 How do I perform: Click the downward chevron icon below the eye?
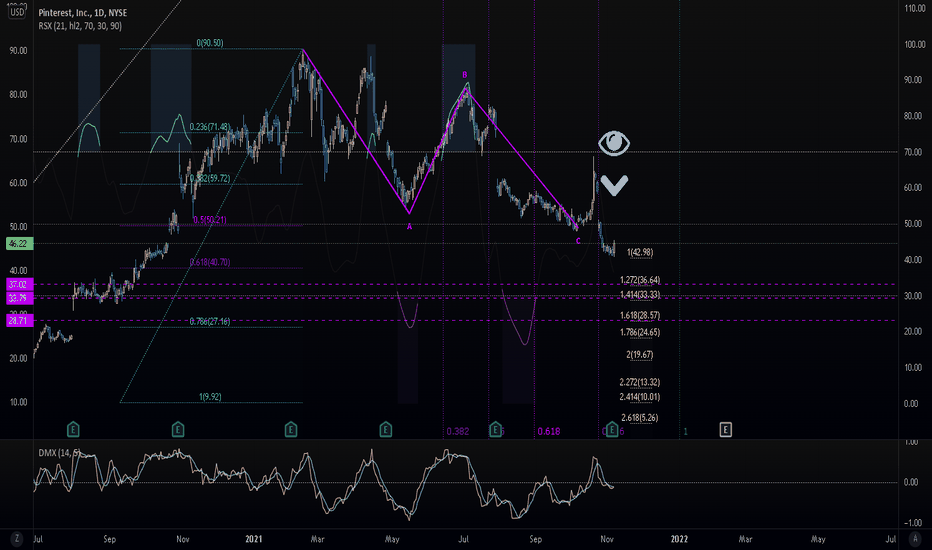pyautogui.click(x=614, y=185)
